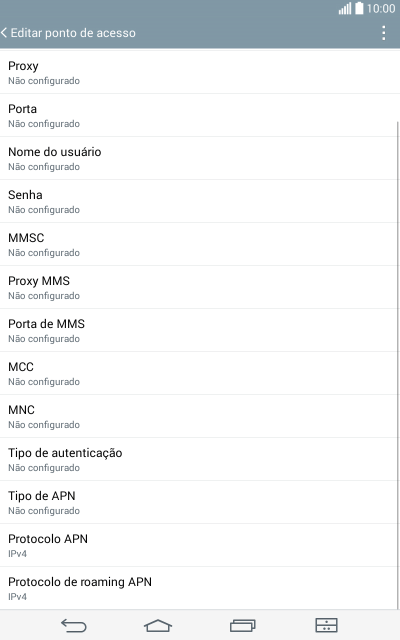Open the Proxy setting
Viewport: 400px width, 640px height.
[x=198, y=72]
